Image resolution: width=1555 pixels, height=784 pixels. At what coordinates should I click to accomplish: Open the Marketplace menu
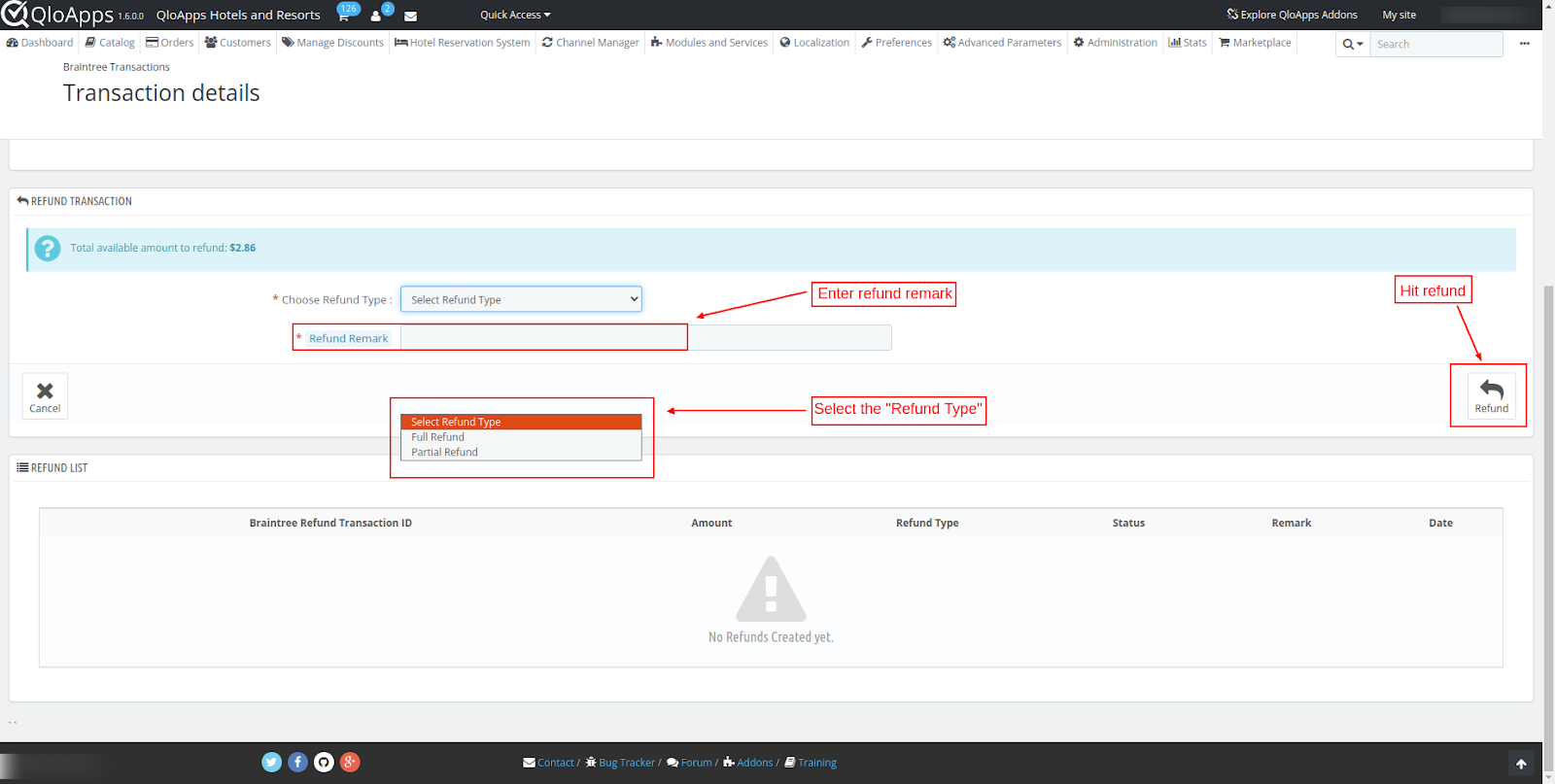click(1256, 43)
